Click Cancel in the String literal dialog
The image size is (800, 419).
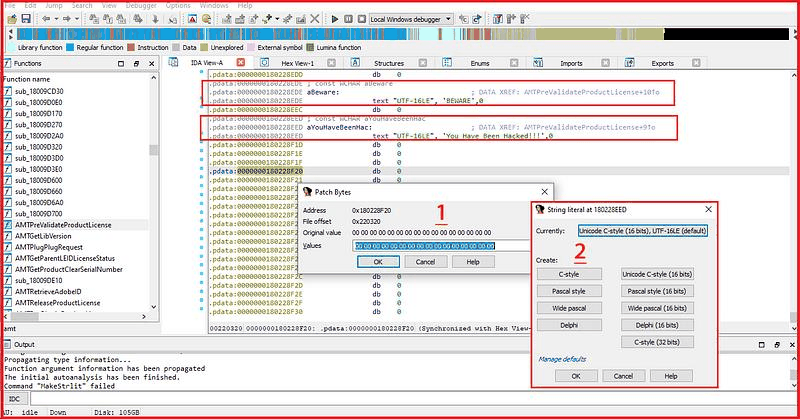(x=623, y=376)
